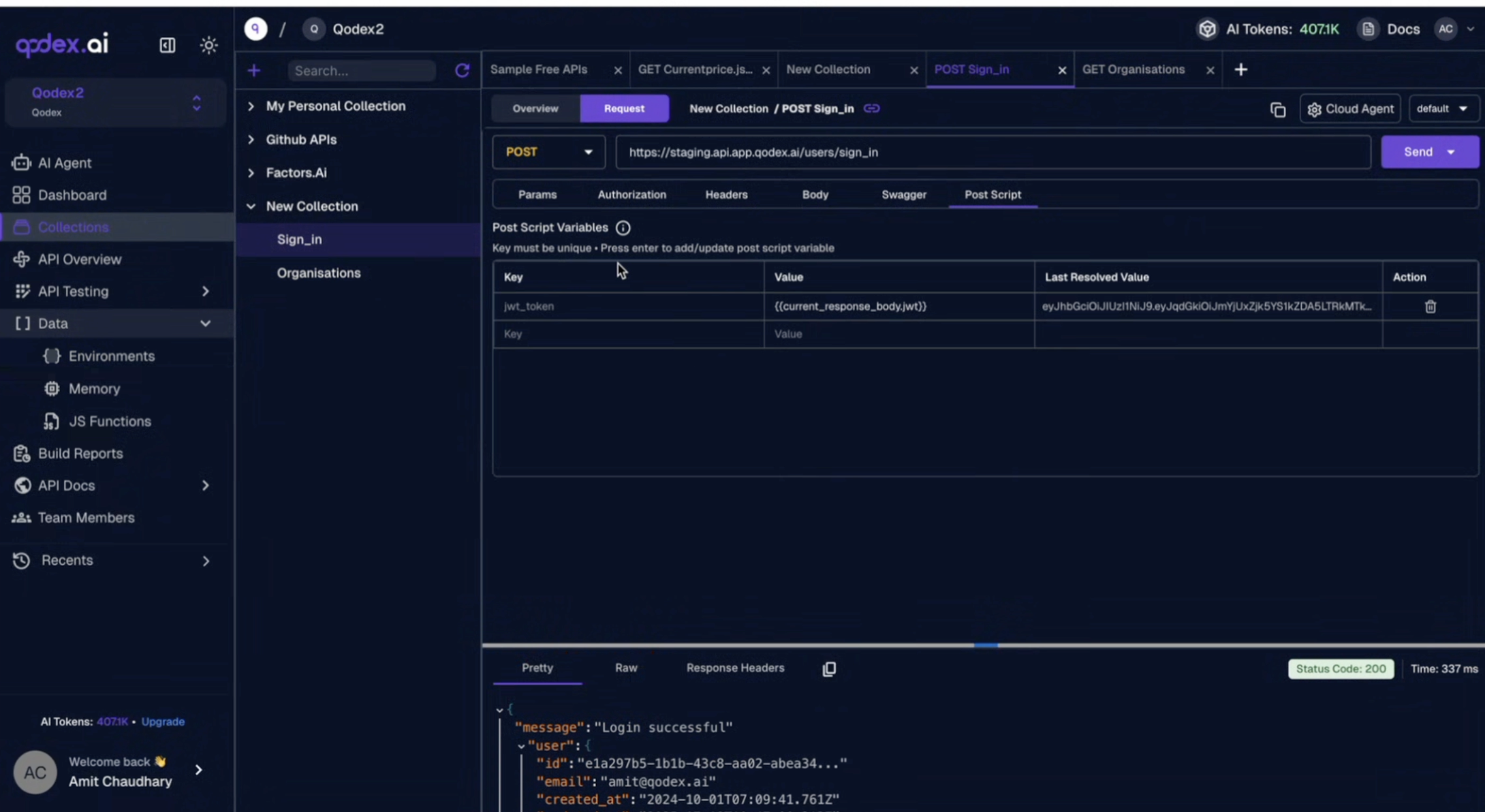Switch to the Authorization tab
Screen dimensions: 1485x812
[x=631, y=195]
